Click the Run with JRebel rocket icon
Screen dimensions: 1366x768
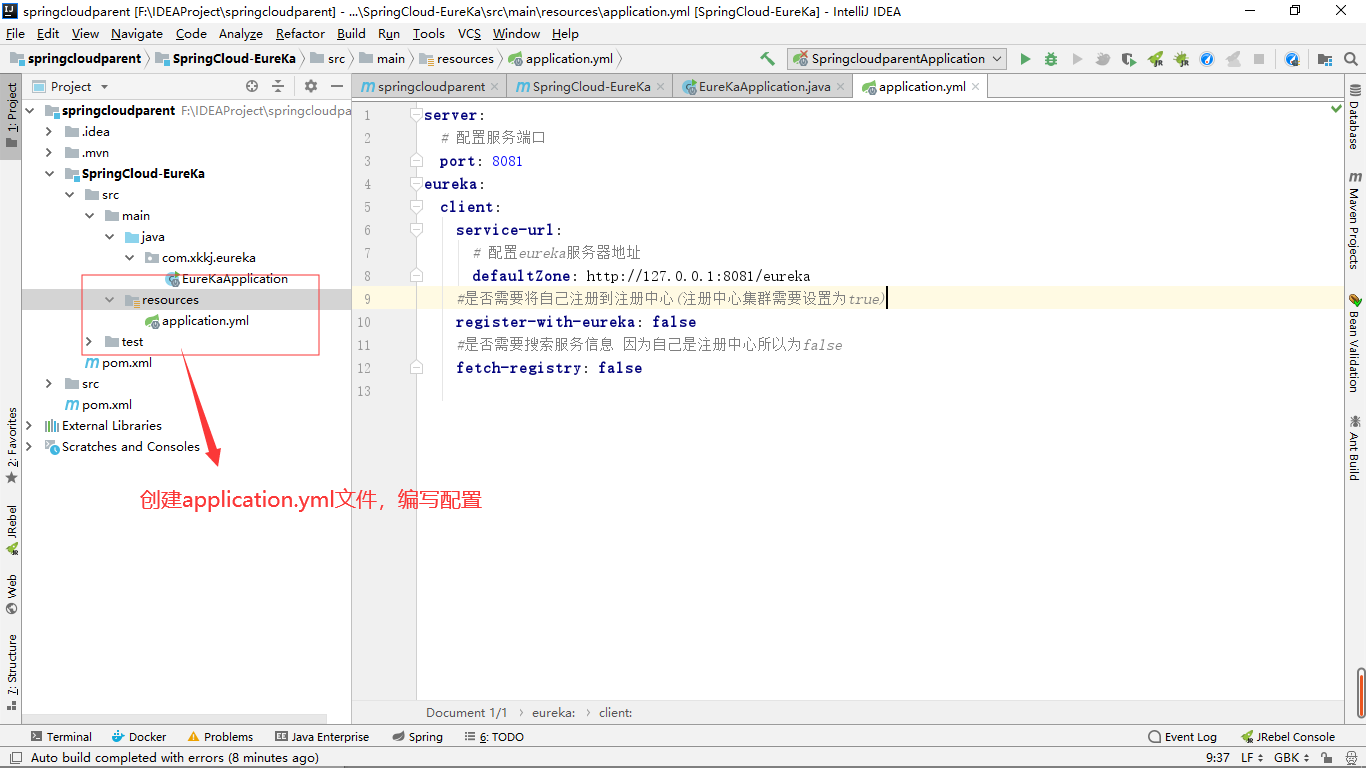1155,59
